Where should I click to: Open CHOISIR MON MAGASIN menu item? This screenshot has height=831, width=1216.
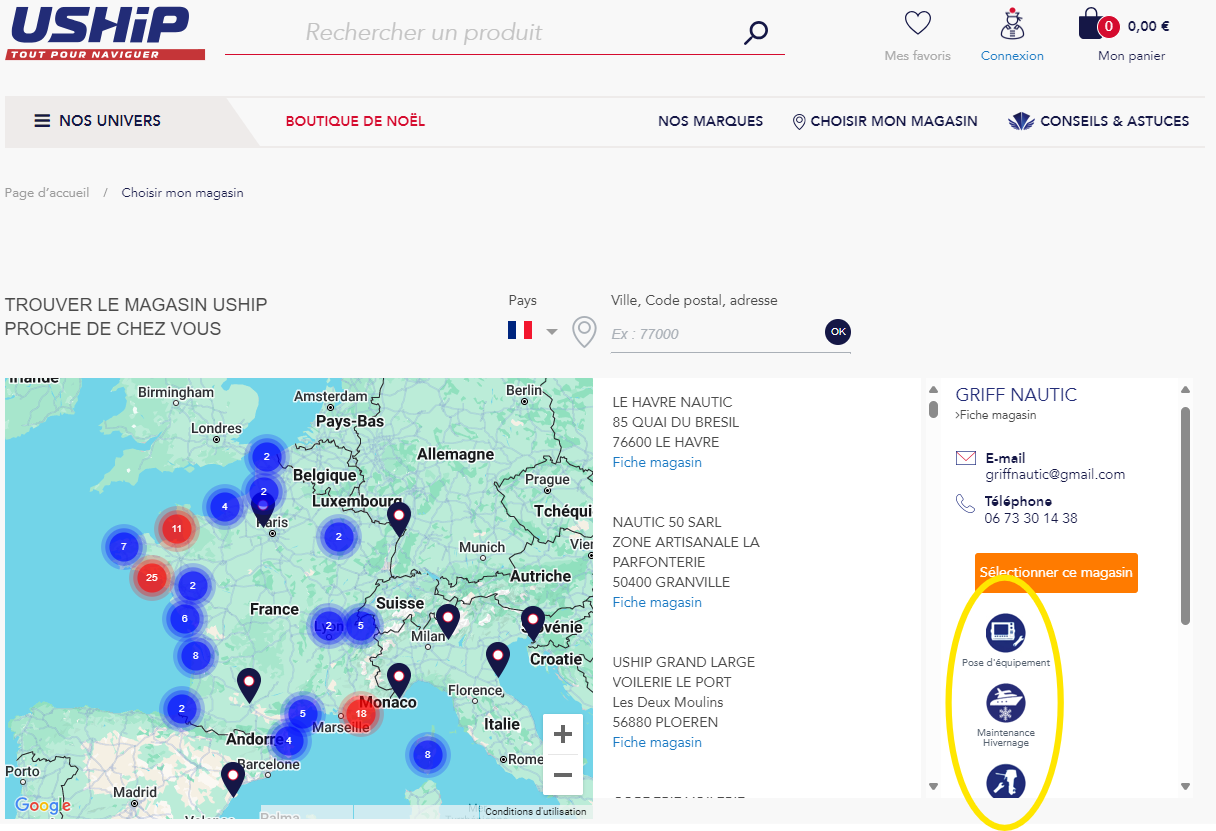[885, 121]
